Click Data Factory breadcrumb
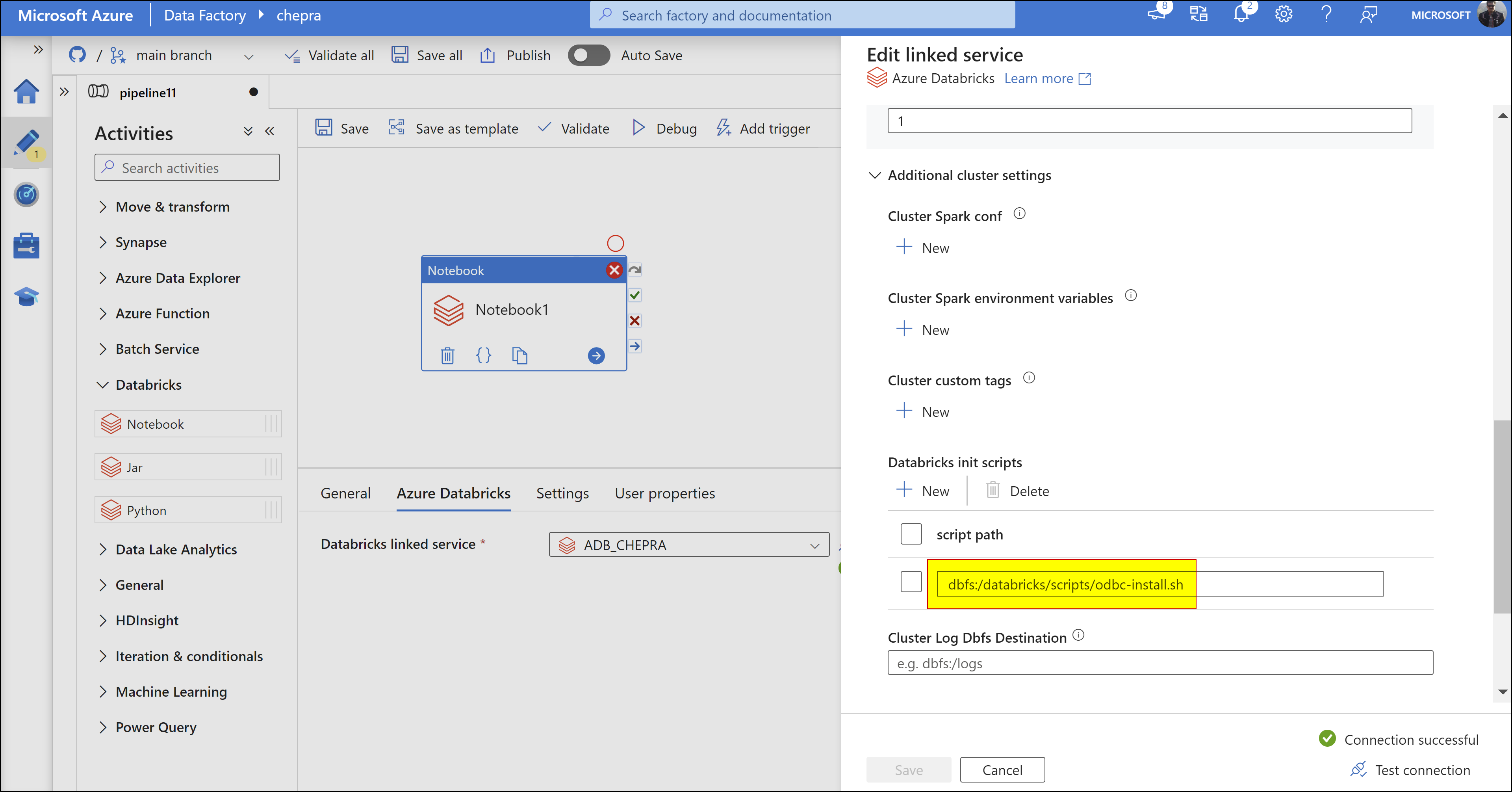1512x792 pixels. (x=205, y=15)
